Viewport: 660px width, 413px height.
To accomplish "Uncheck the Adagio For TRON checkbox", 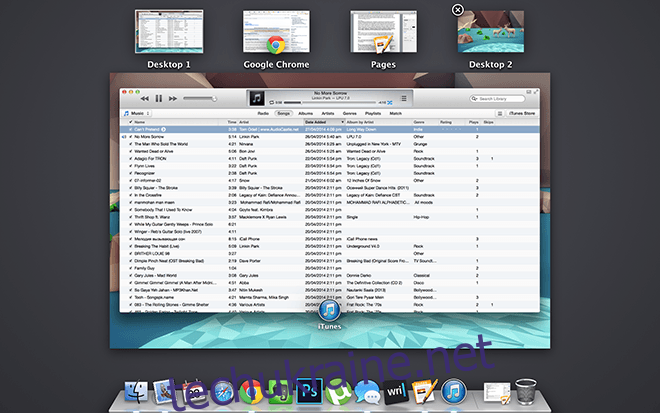I will (x=130, y=159).
